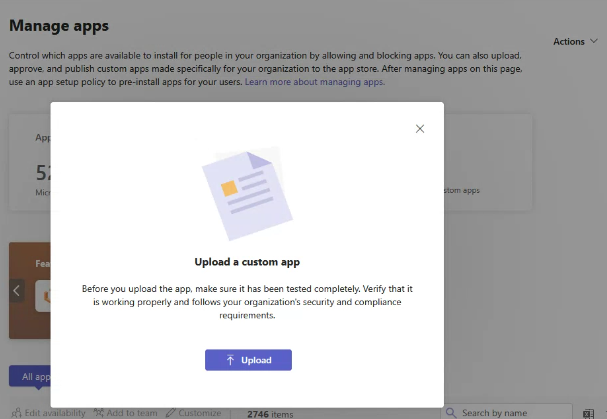The image size is (607, 419).
Task: Click the featured app tile icon
Action: (45, 295)
